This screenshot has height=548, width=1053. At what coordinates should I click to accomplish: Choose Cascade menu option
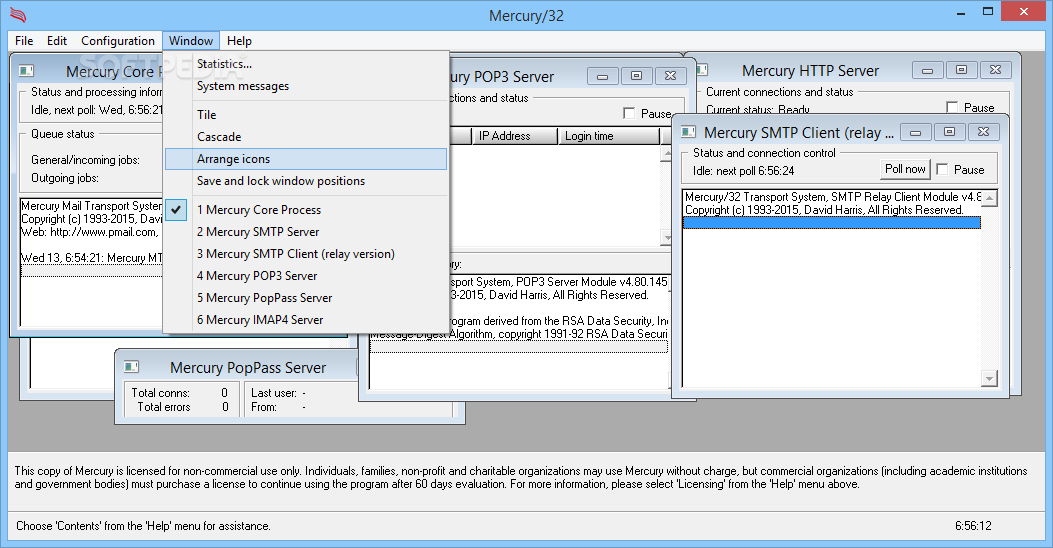pyautogui.click(x=306, y=137)
